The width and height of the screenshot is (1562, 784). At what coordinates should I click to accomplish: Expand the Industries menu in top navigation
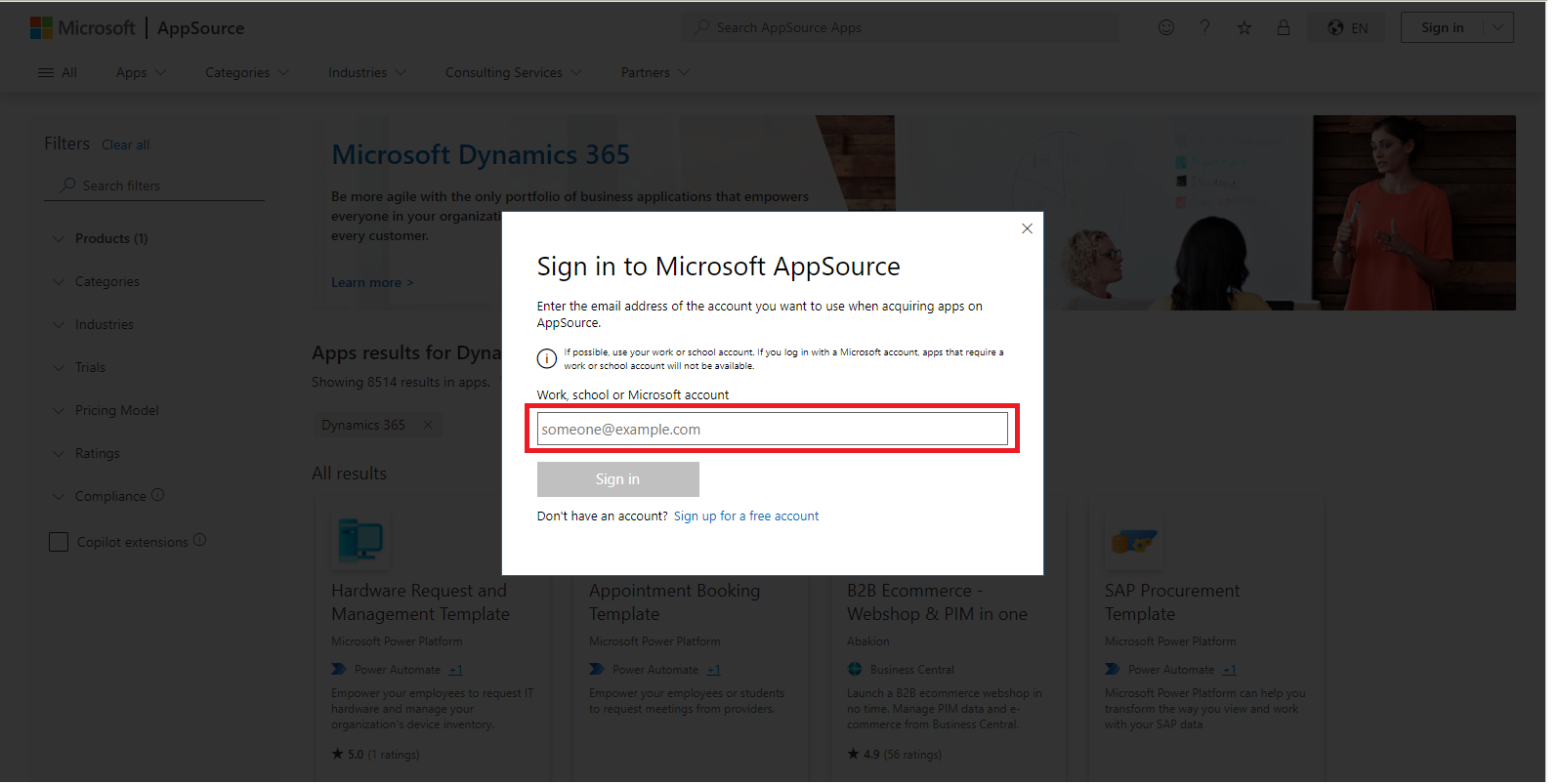coord(367,72)
